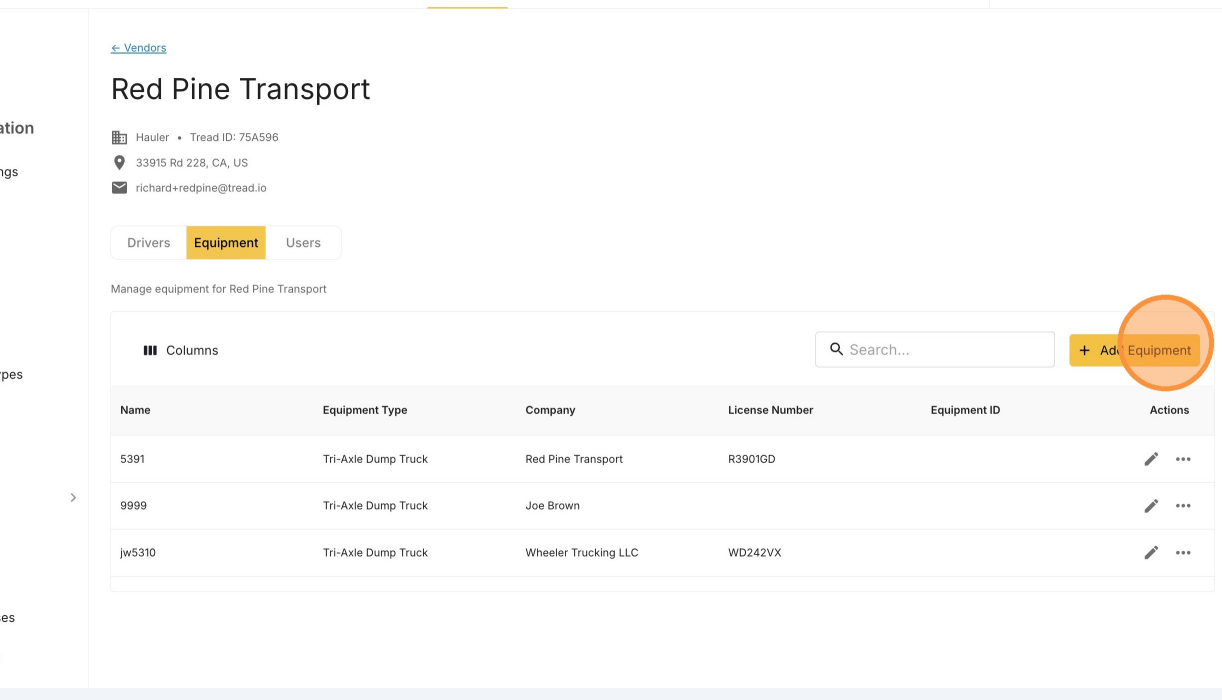Click the Add Equipment button

pos(1134,350)
